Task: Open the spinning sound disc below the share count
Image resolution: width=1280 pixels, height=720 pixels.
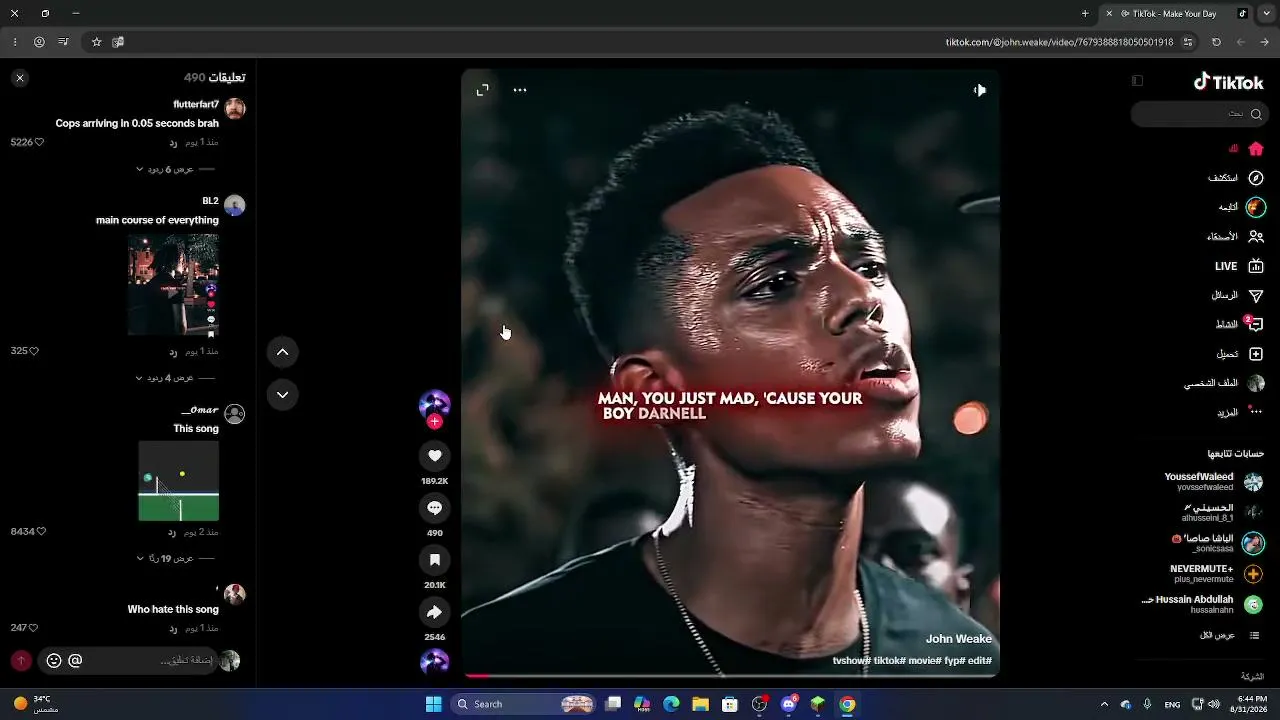Action: (435, 661)
